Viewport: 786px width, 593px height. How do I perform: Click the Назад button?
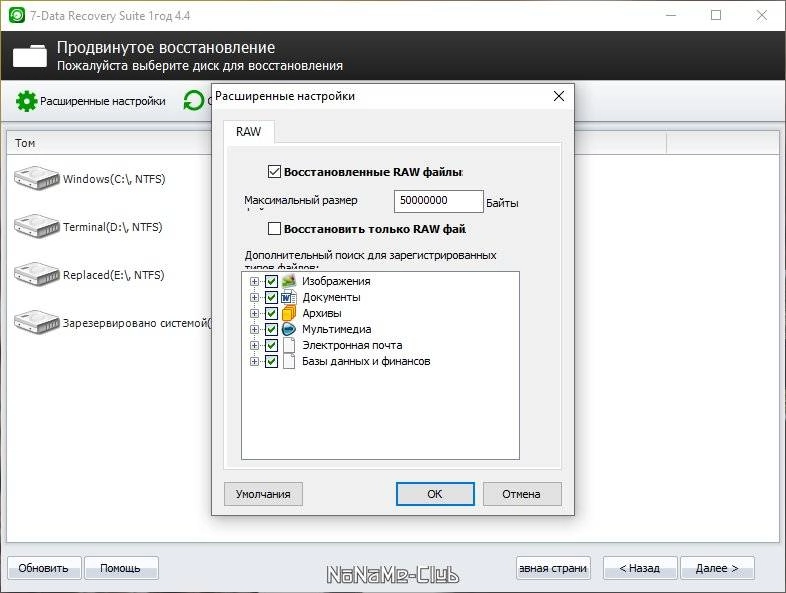(640, 568)
